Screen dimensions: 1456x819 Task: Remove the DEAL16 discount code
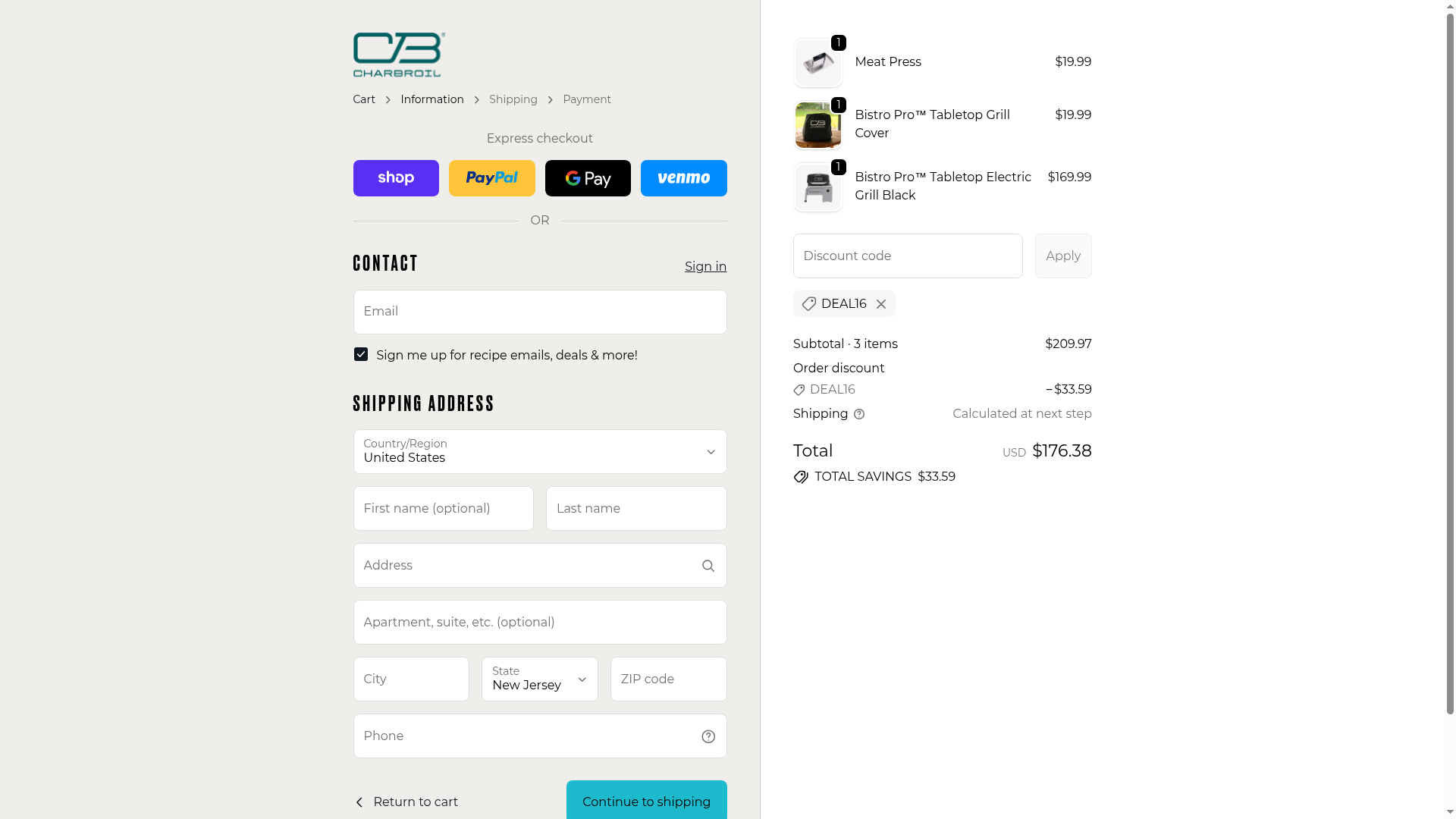881,304
